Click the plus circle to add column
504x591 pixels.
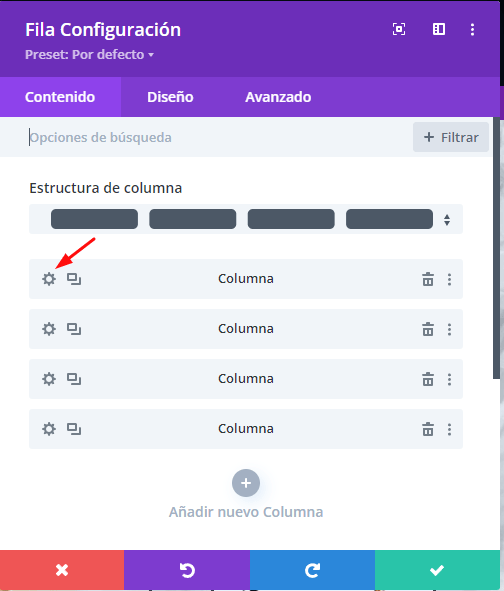(x=246, y=483)
